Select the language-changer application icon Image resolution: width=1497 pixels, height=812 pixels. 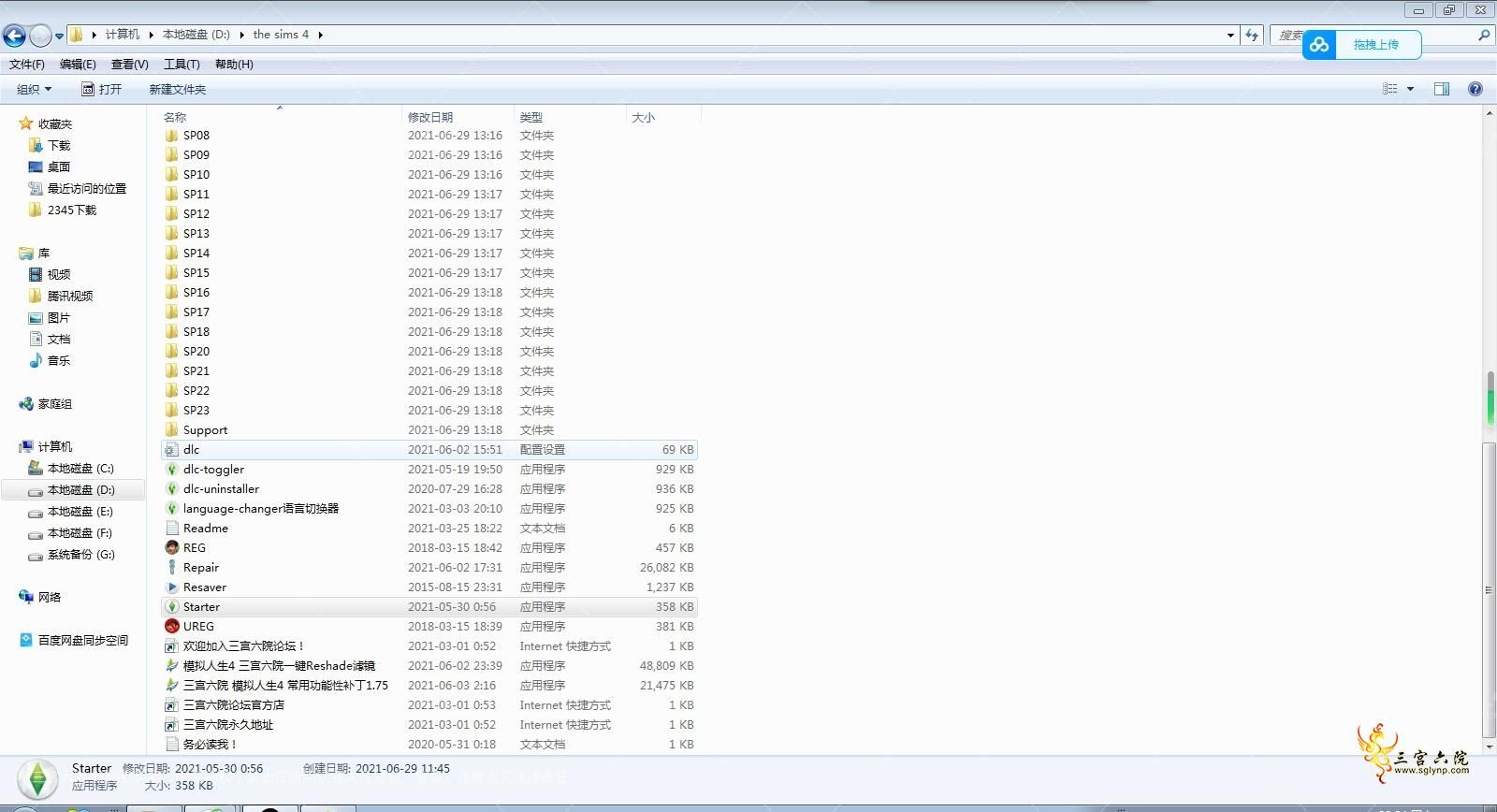(171, 509)
